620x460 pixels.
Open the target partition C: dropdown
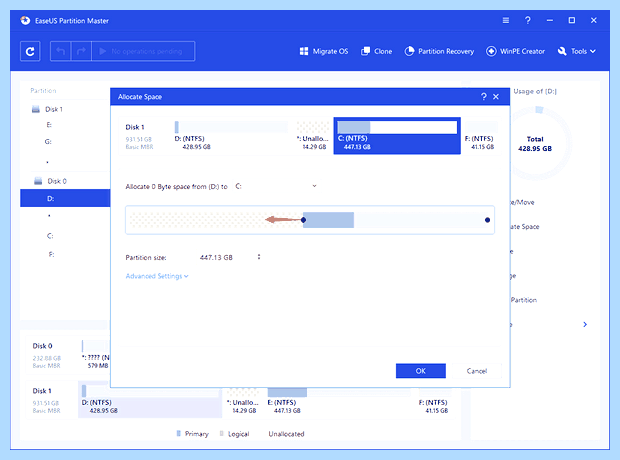(276, 186)
